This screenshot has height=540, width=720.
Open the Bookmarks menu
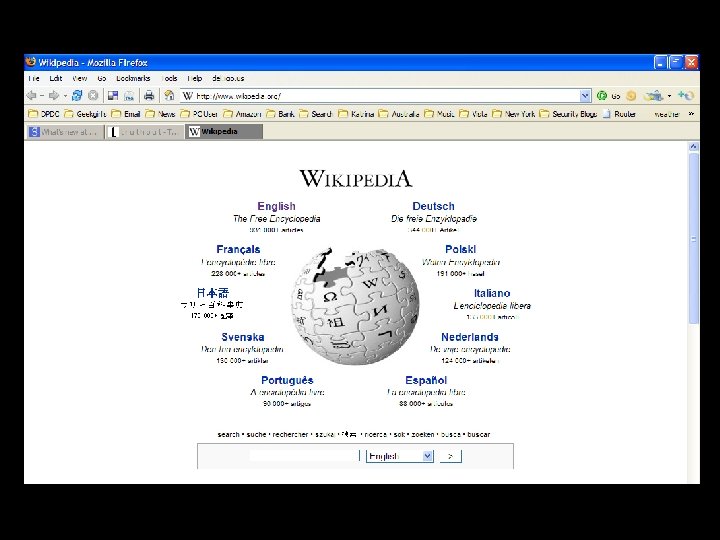pos(133,78)
